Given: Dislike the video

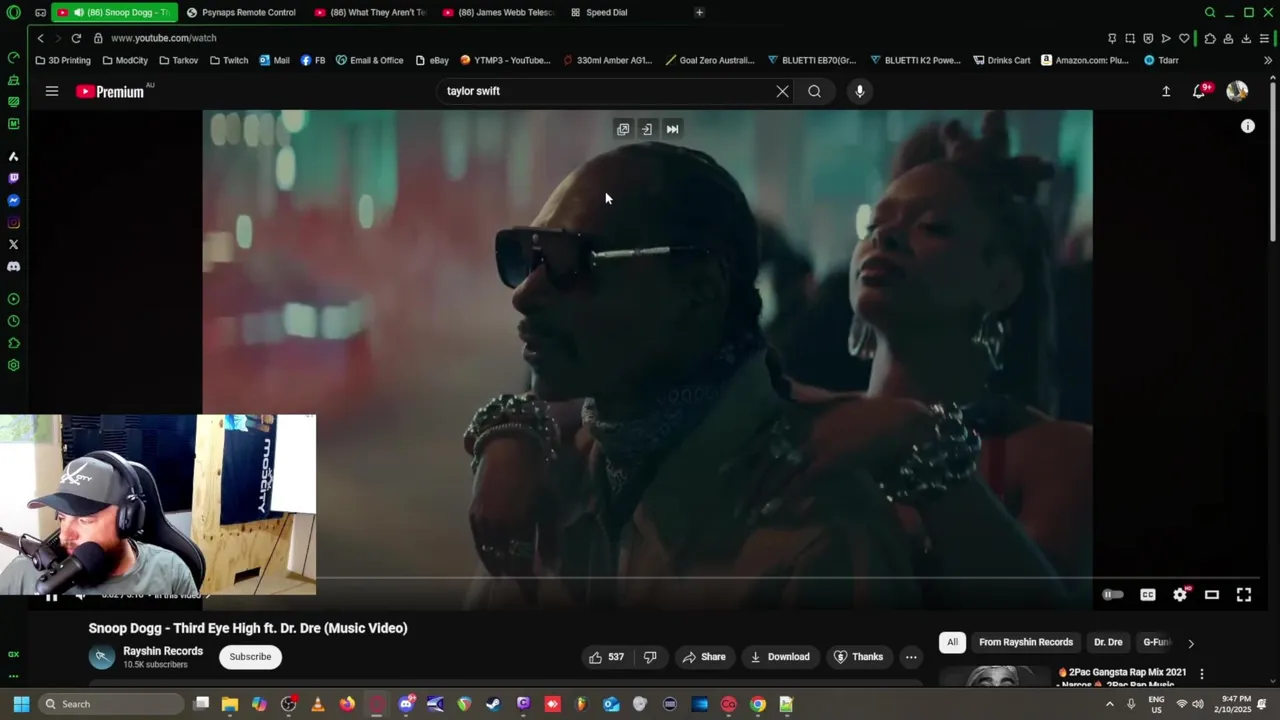Looking at the screenshot, I should [x=650, y=657].
